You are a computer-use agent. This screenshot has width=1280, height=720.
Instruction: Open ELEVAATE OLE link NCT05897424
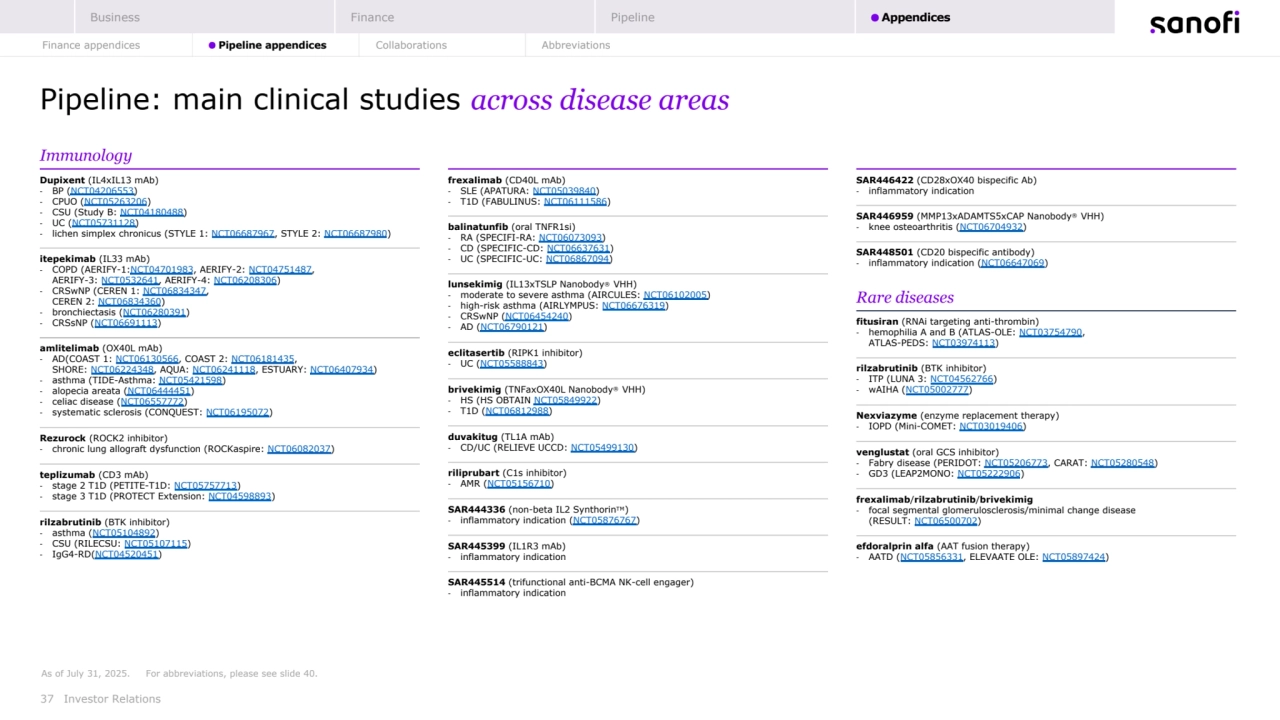1074,557
